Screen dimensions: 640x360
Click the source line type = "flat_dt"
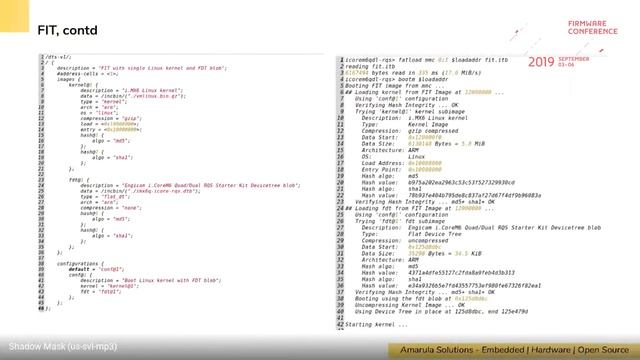tap(105, 196)
